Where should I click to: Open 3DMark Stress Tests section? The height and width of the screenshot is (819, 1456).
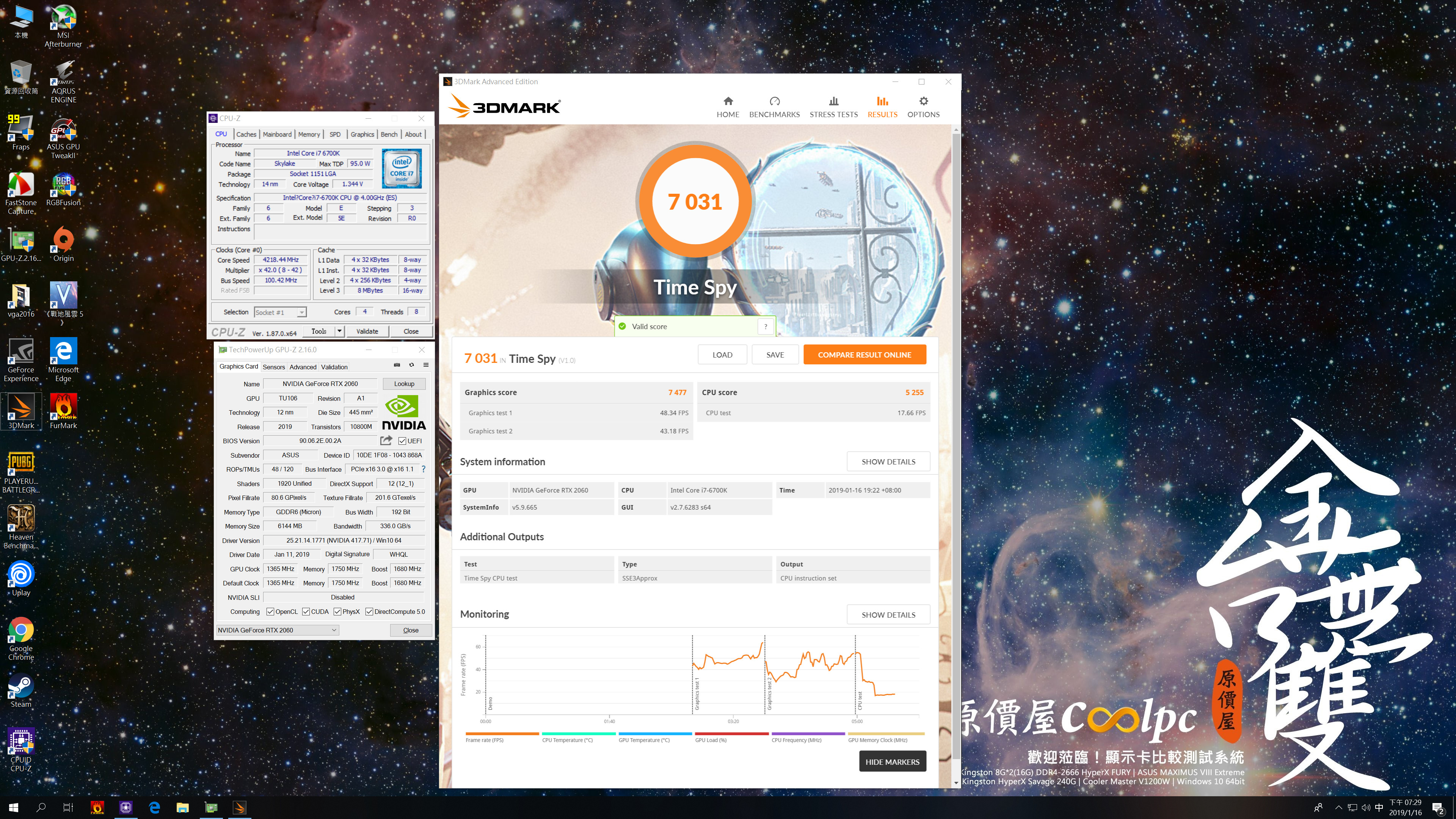[x=834, y=107]
